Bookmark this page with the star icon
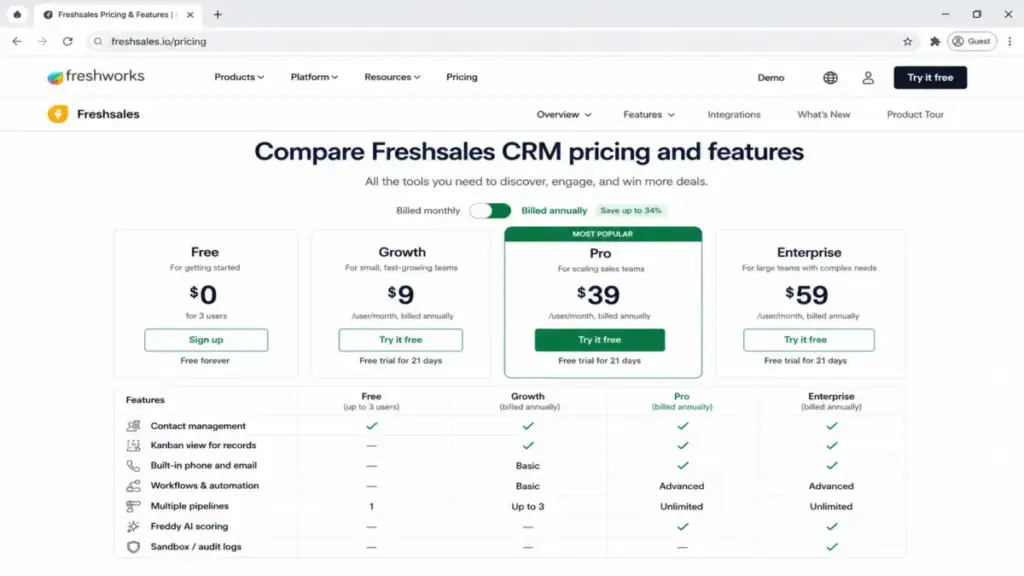Screen dimensions: 1024x576 pos(907,41)
